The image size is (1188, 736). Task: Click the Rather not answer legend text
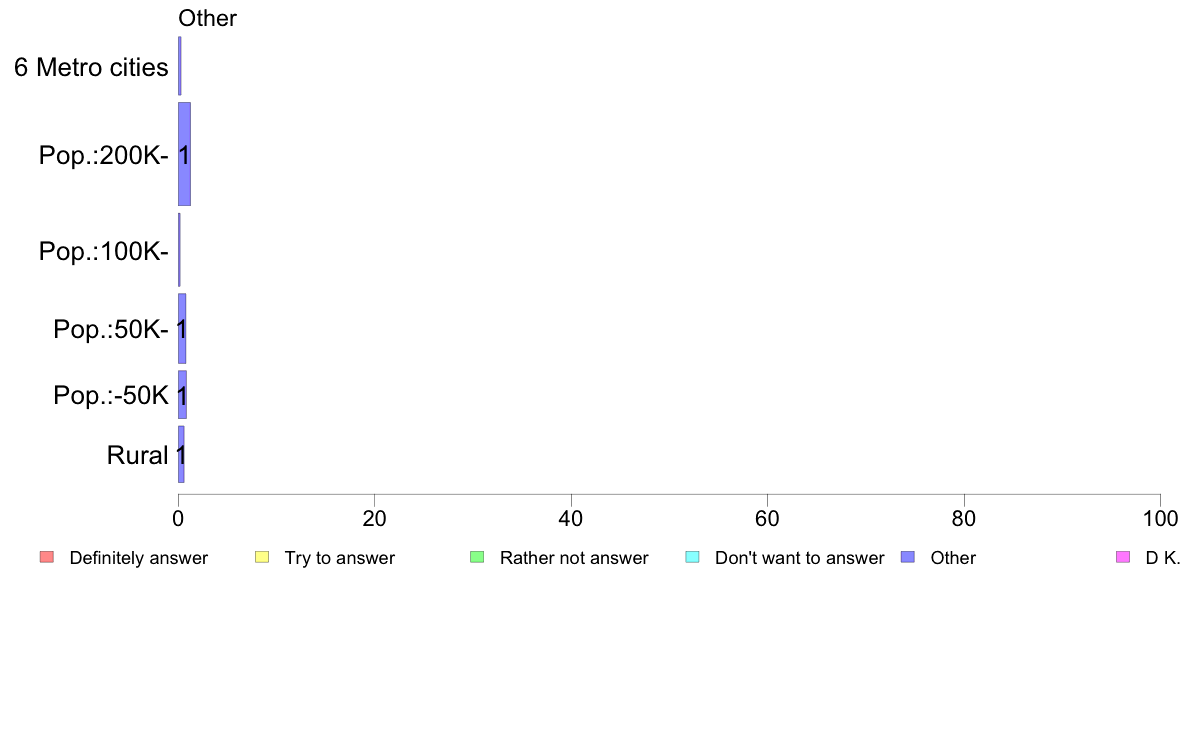574,558
